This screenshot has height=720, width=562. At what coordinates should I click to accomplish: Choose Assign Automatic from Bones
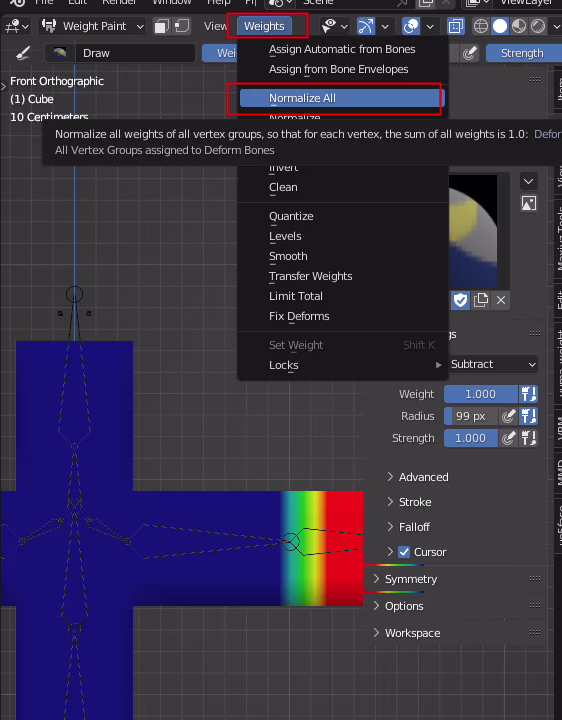pos(342,49)
